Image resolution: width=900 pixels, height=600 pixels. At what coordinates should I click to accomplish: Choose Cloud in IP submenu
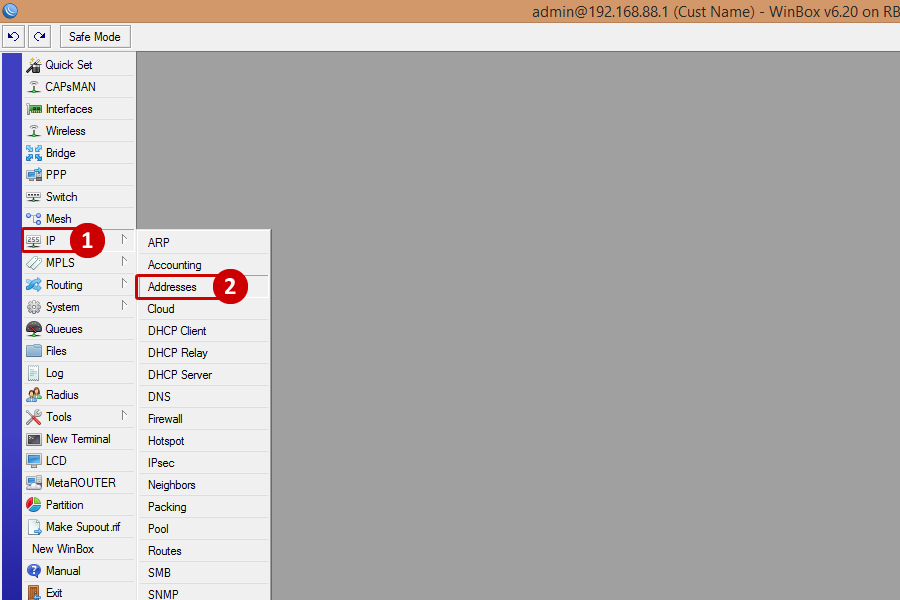(x=204, y=309)
